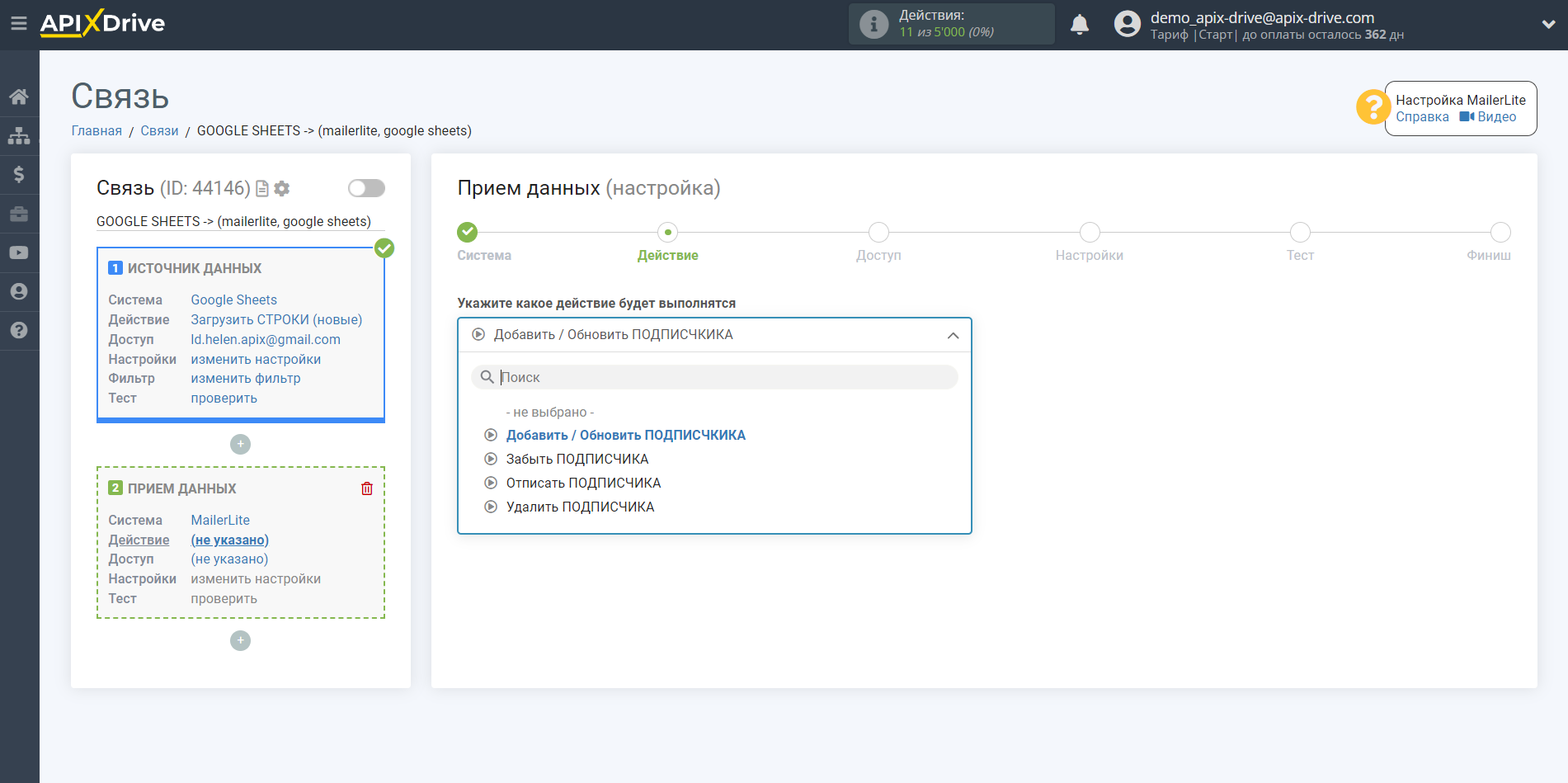Click the document copy icon near ID

262,189
